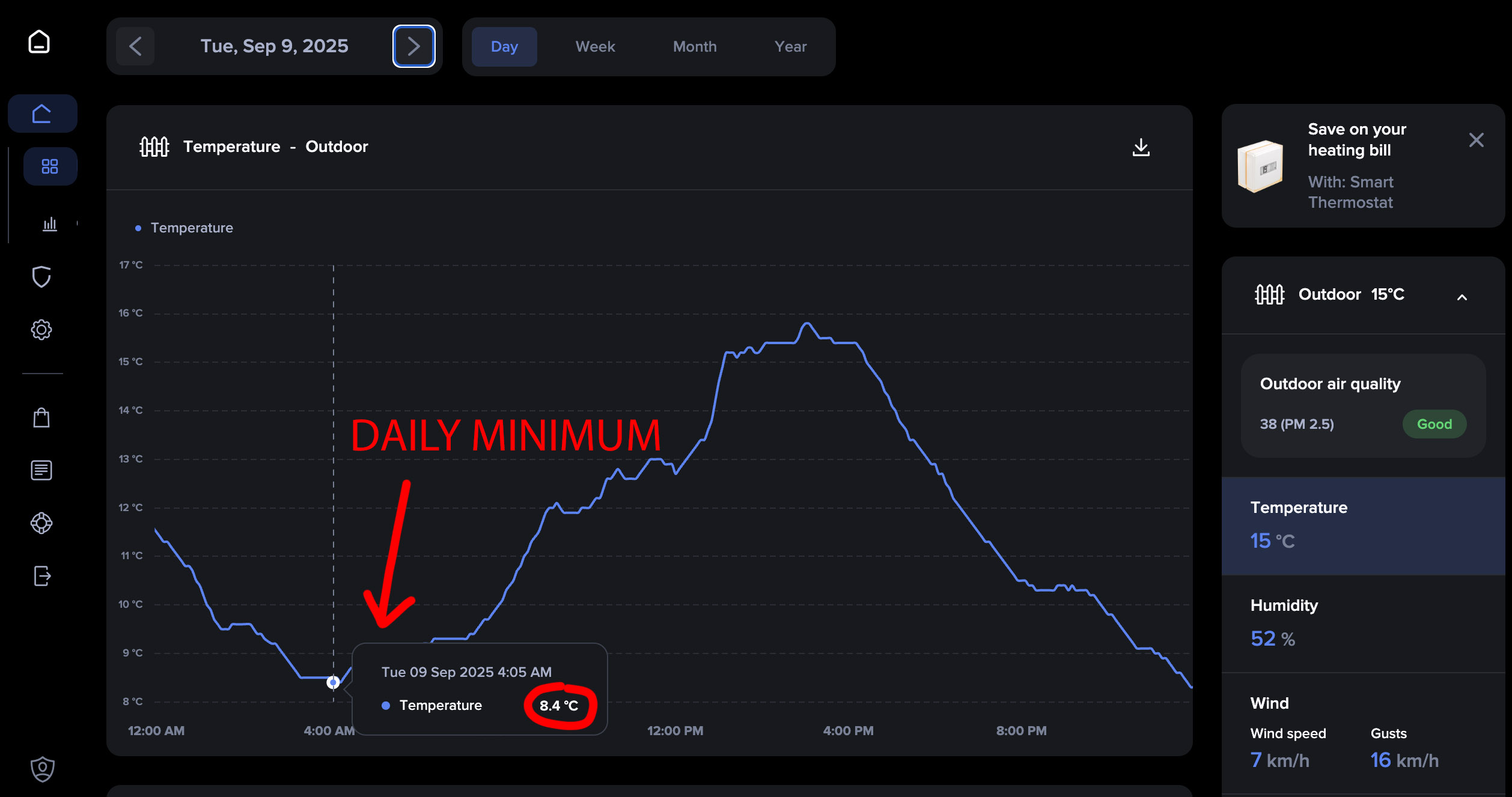Collapse the Outdoor 15°C module section

1462,297
